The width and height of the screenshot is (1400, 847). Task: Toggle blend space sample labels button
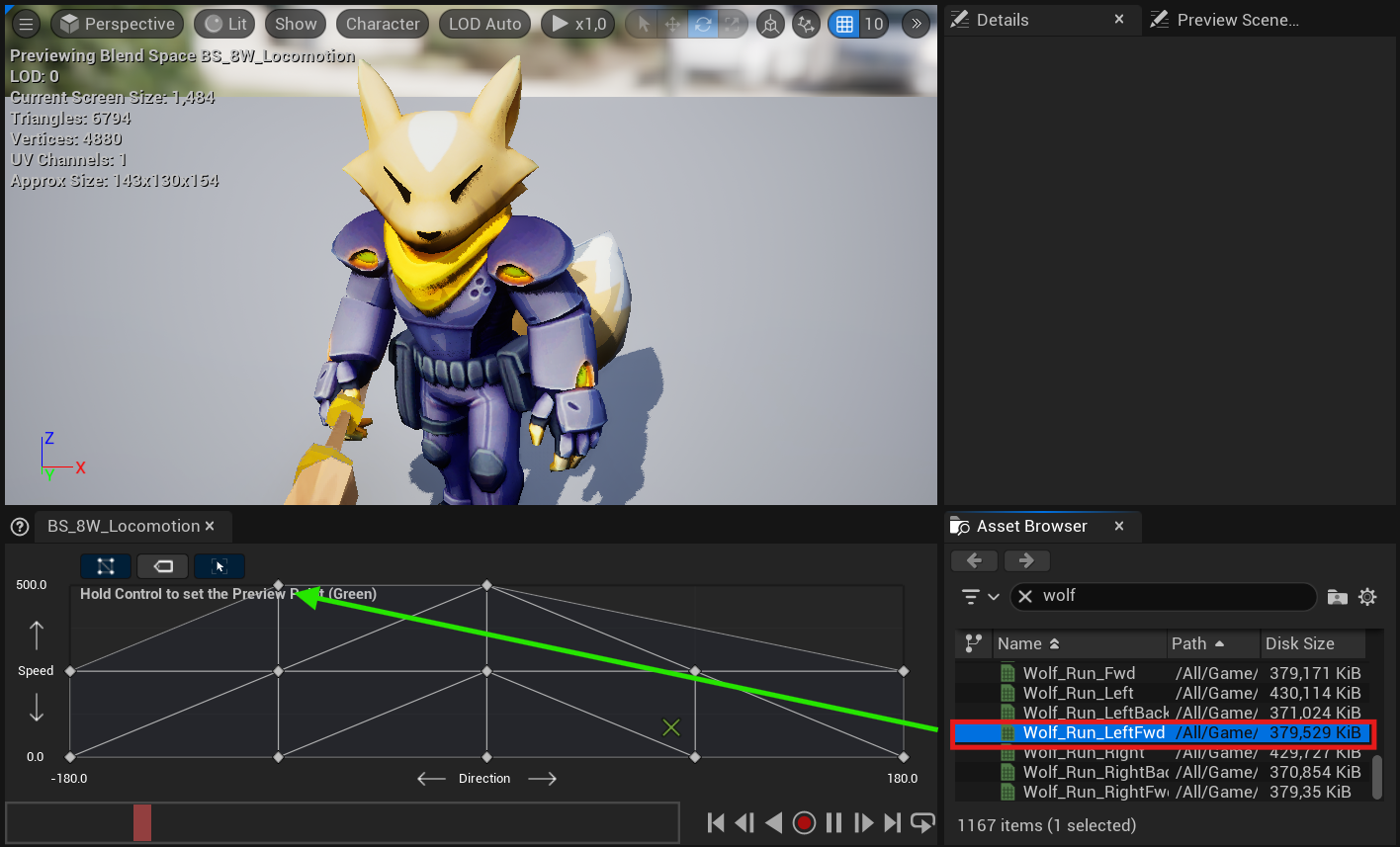(x=163, y=566)
